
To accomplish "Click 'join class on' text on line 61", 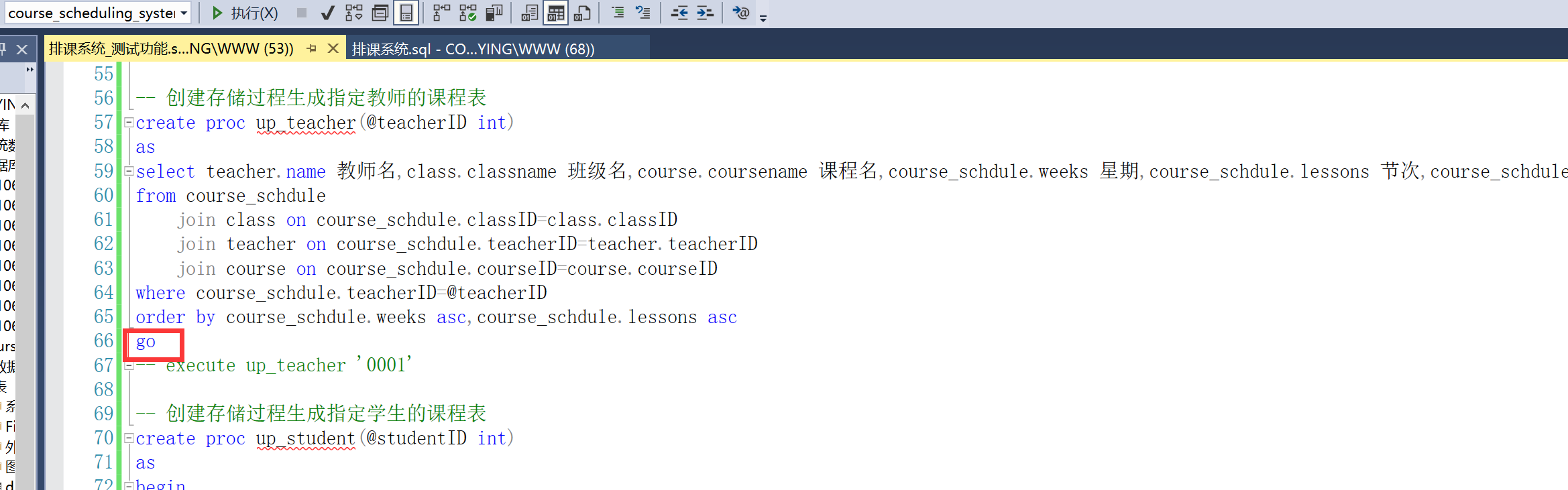I will 241,220.
